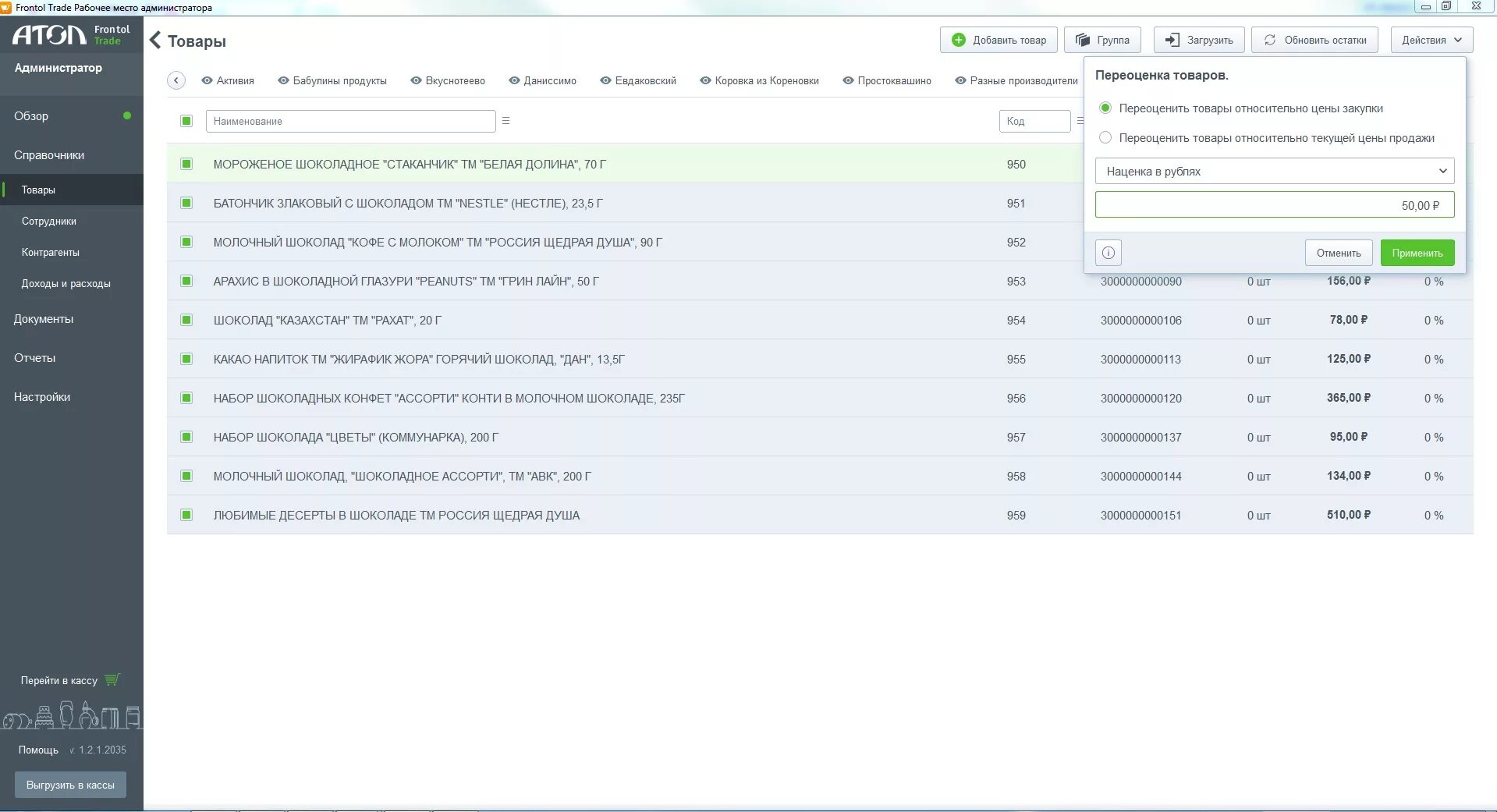Restore the Frontol Trade window
1497x812 pixels.
point(1446,6)
